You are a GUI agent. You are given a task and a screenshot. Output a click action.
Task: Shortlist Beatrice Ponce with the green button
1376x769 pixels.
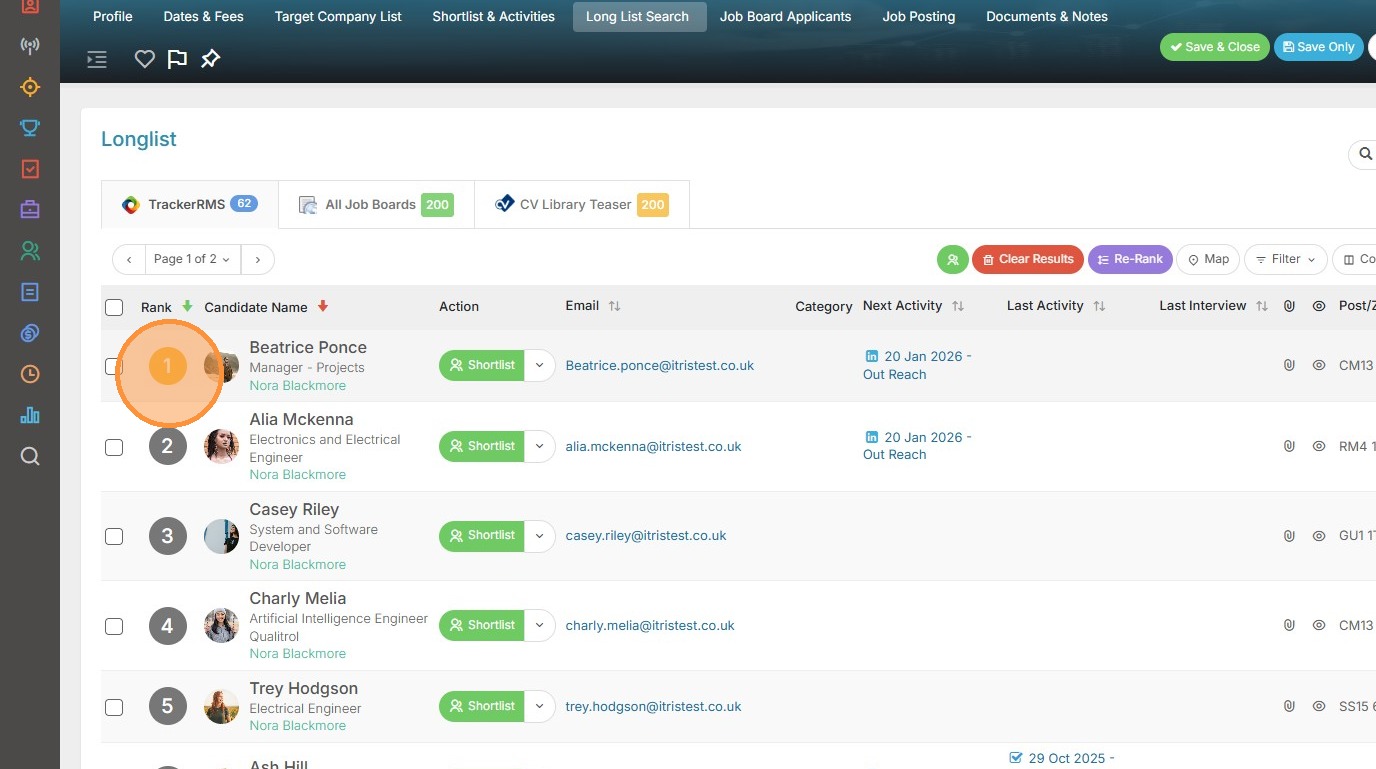482,365
